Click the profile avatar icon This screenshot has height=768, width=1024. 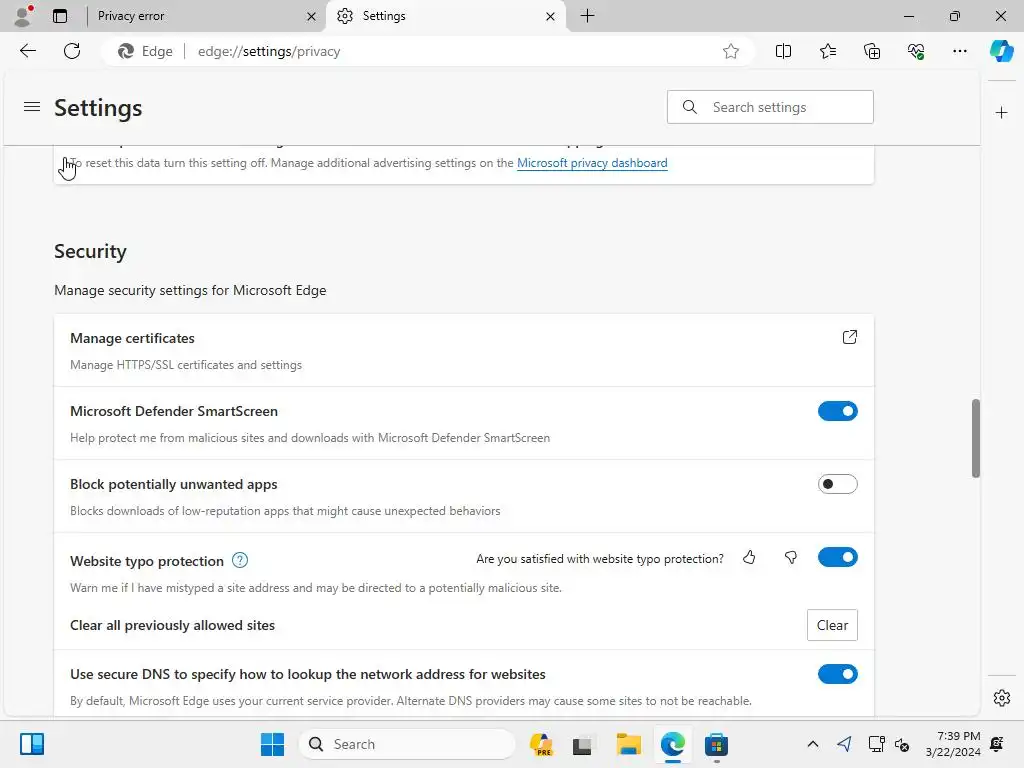(24, 16)
